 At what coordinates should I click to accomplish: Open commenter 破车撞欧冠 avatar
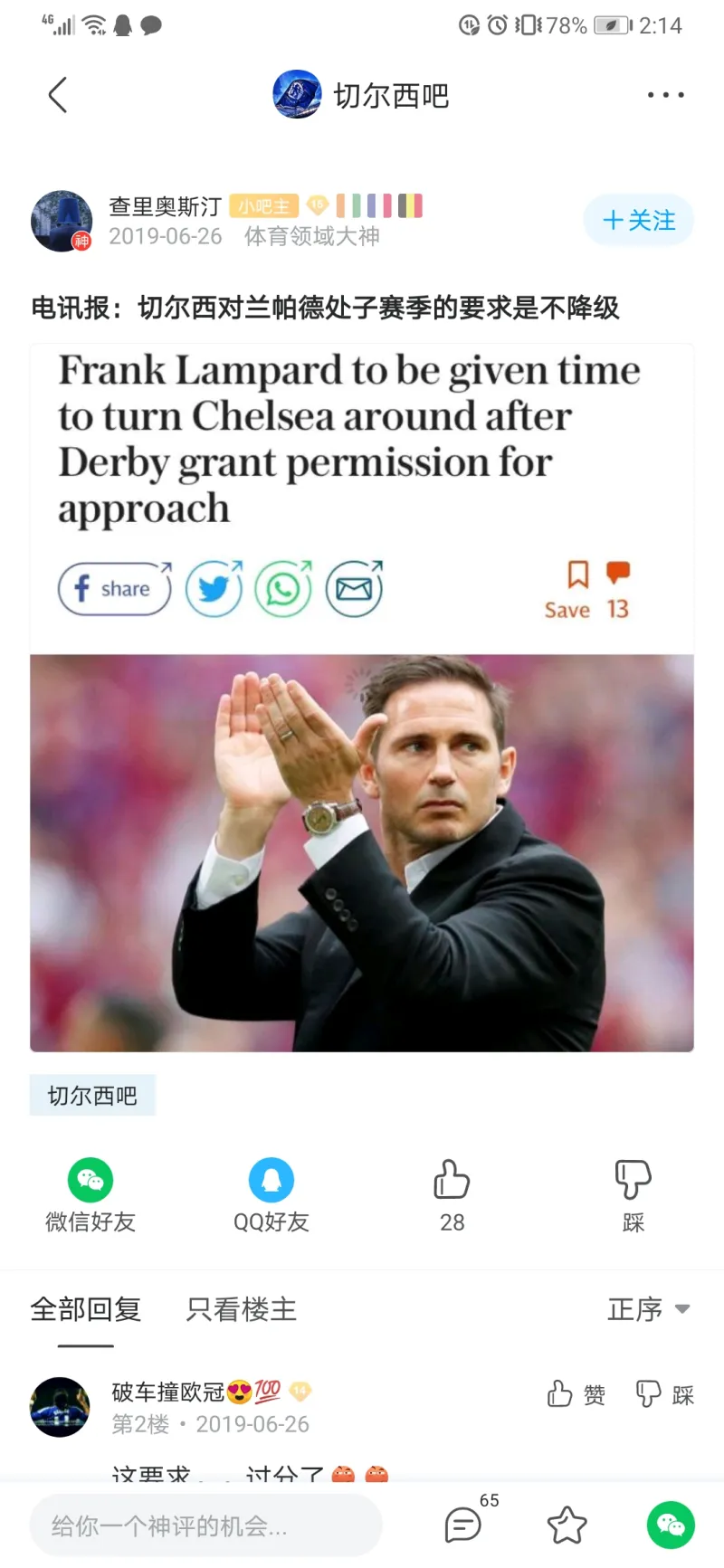point(60,1407)
